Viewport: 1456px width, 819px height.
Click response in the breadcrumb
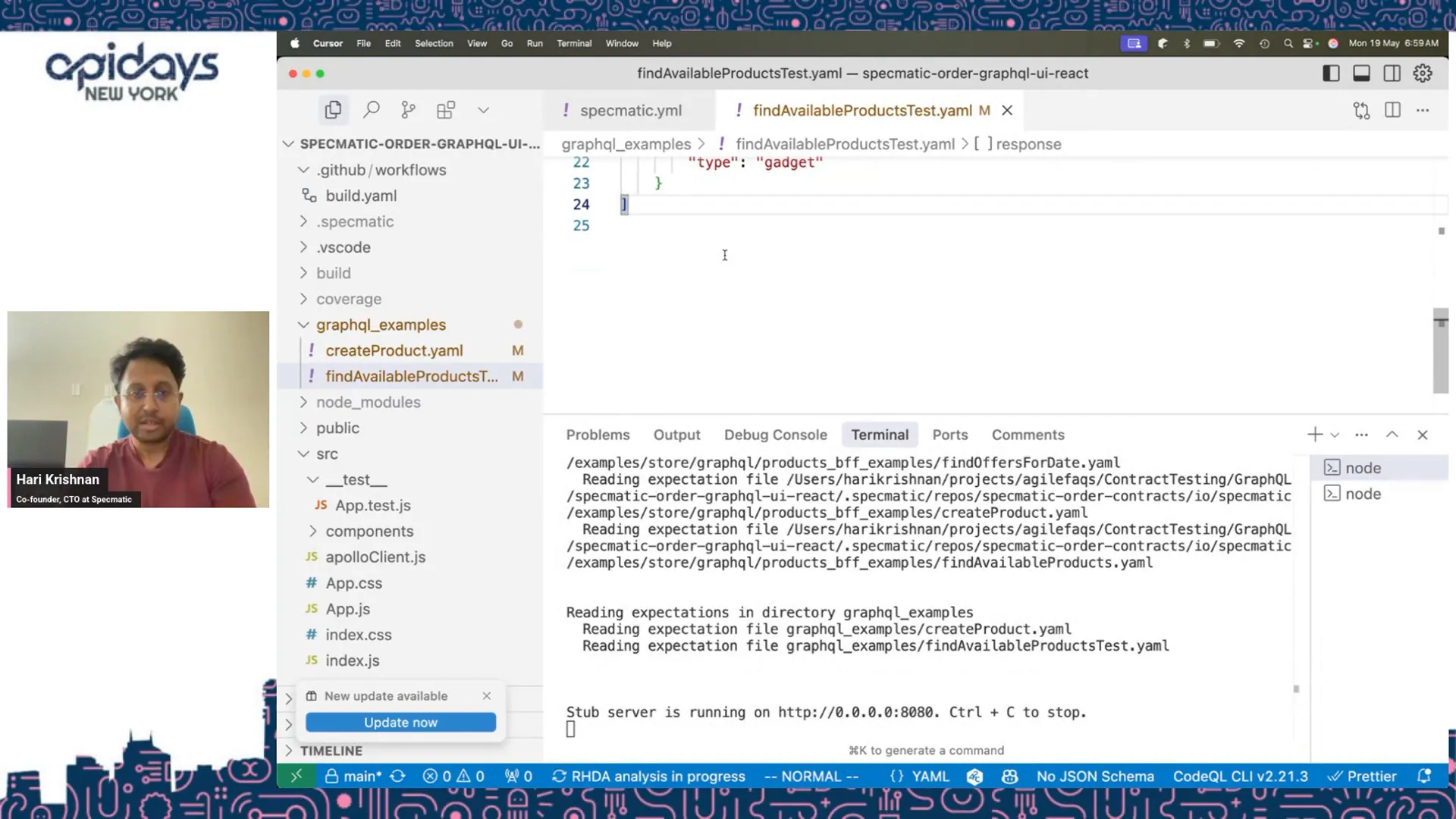pyautogui.click(x=1028, y=144)
